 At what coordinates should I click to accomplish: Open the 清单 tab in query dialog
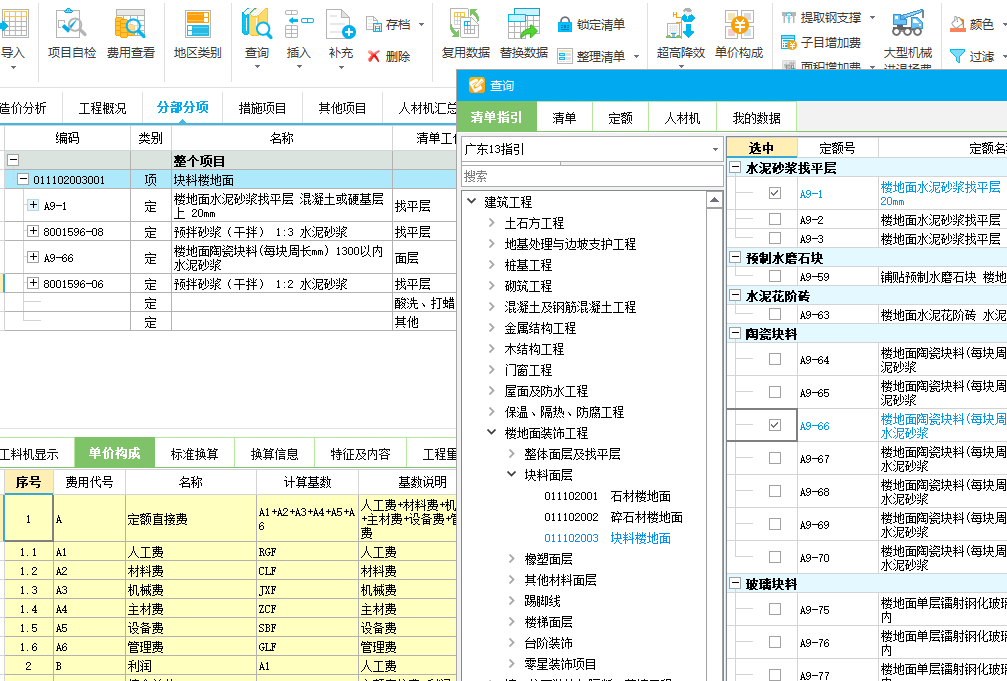[x=564, y=118]
